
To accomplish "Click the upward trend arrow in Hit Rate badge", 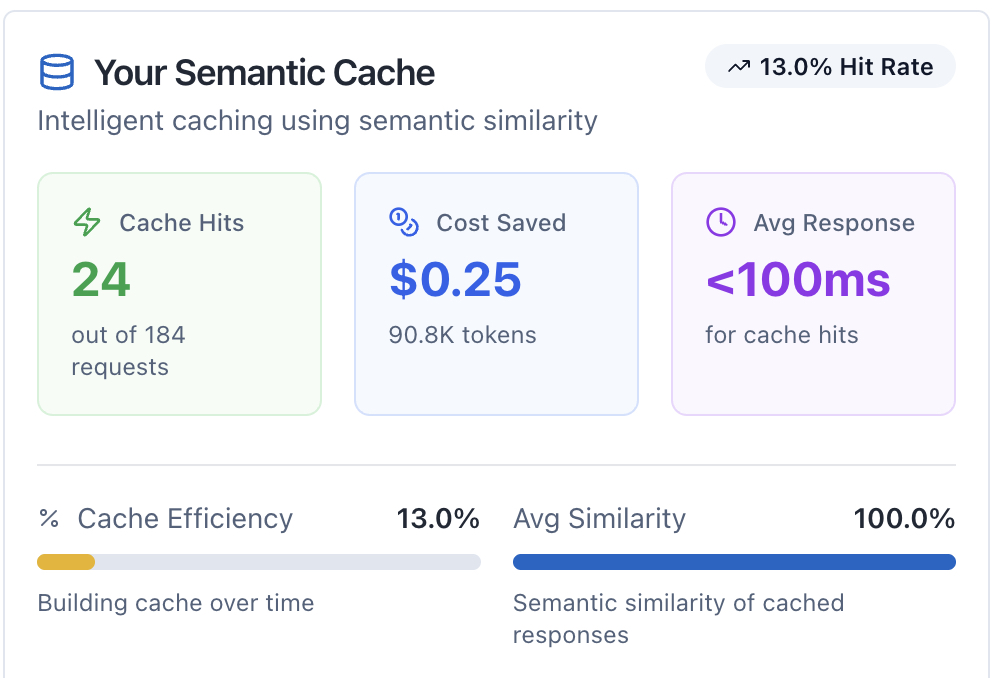I will (737, 66).
